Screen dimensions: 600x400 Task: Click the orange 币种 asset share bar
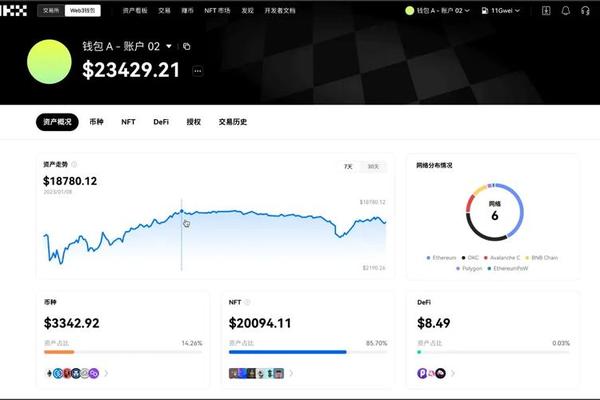59,352
